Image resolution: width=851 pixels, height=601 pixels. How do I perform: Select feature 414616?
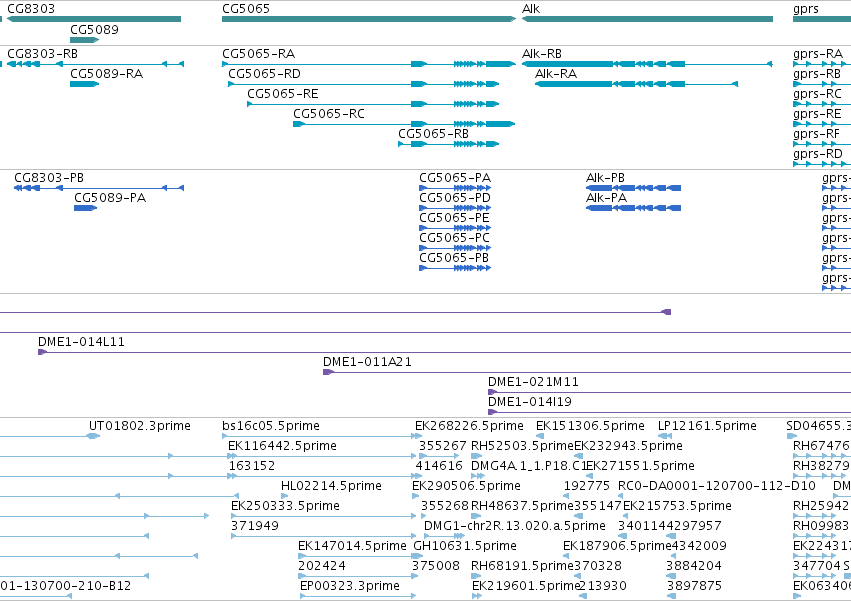click(x=439, y=466)
